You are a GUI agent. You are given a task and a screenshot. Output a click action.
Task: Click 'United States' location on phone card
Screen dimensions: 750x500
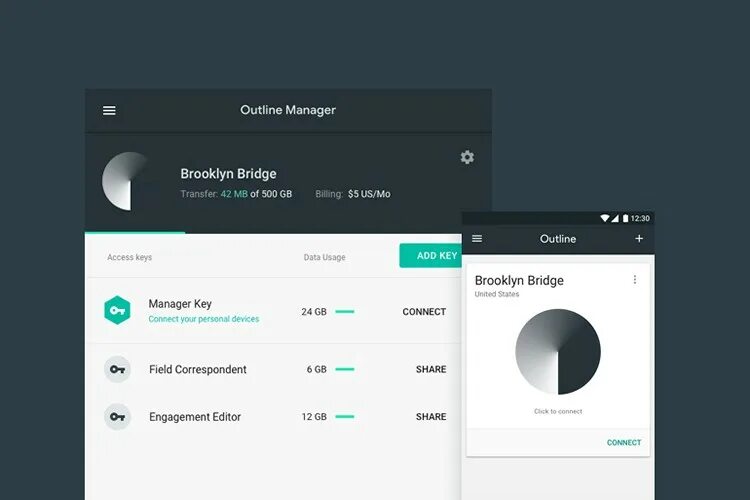pyautogui.click(x=496, y=294)
